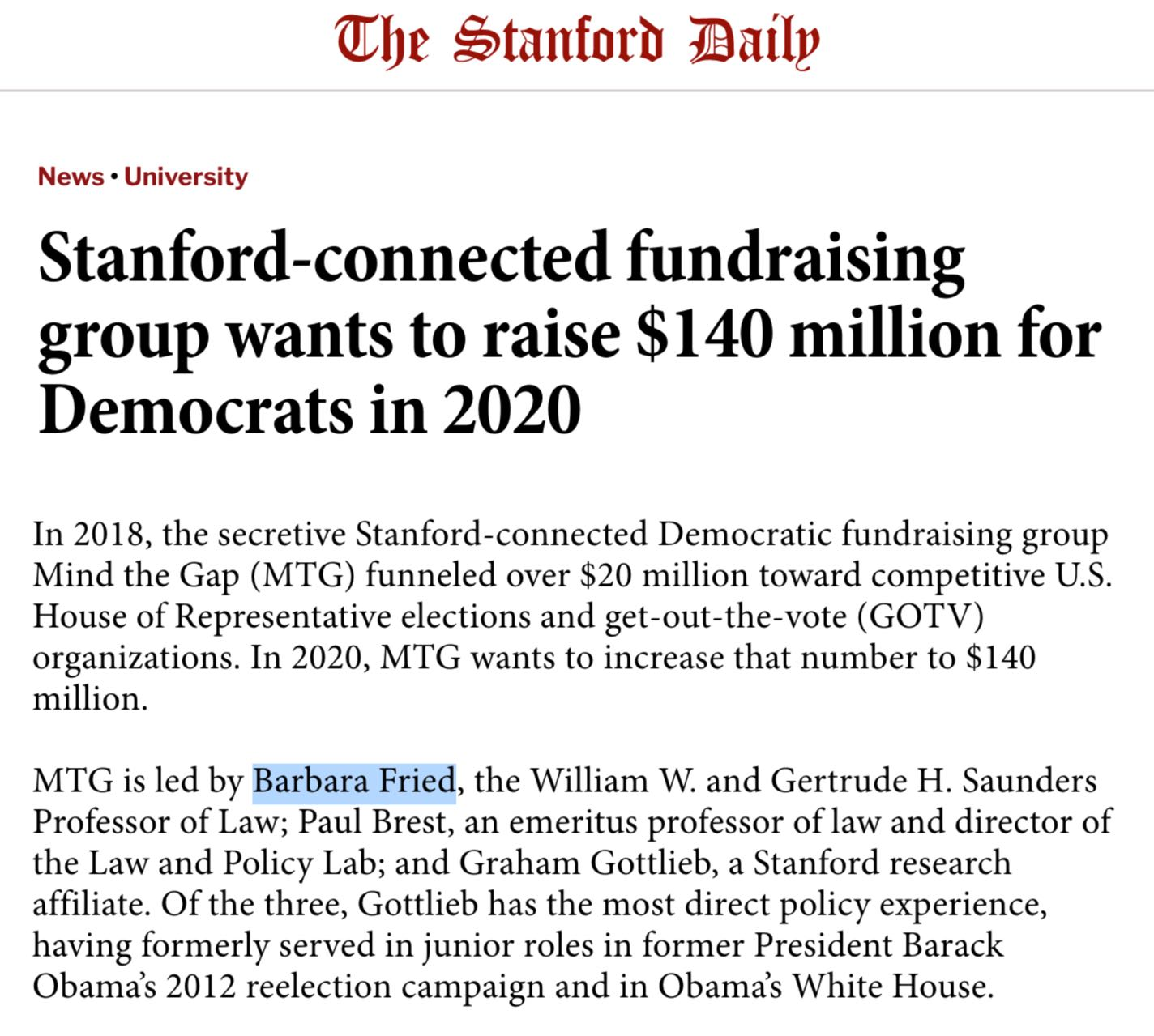Open the University category link
The height and width of the screenshot is (1036, 1154).
tap(186, 177)
